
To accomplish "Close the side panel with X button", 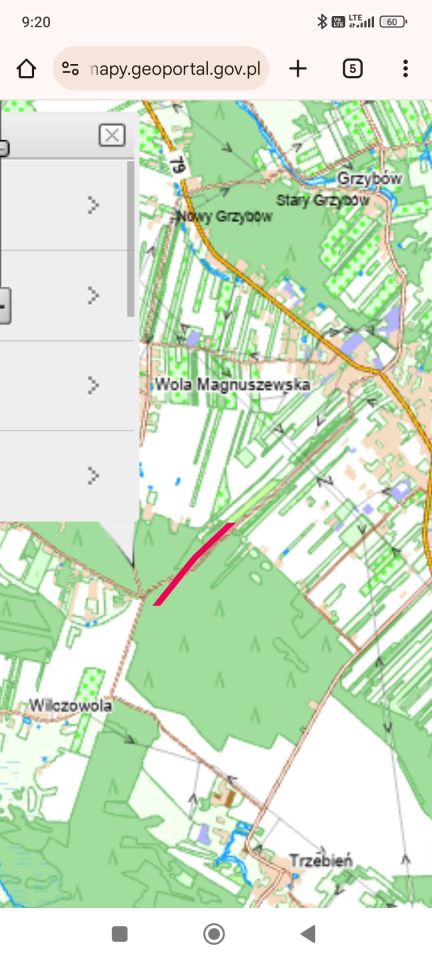I will click(112, 135).
